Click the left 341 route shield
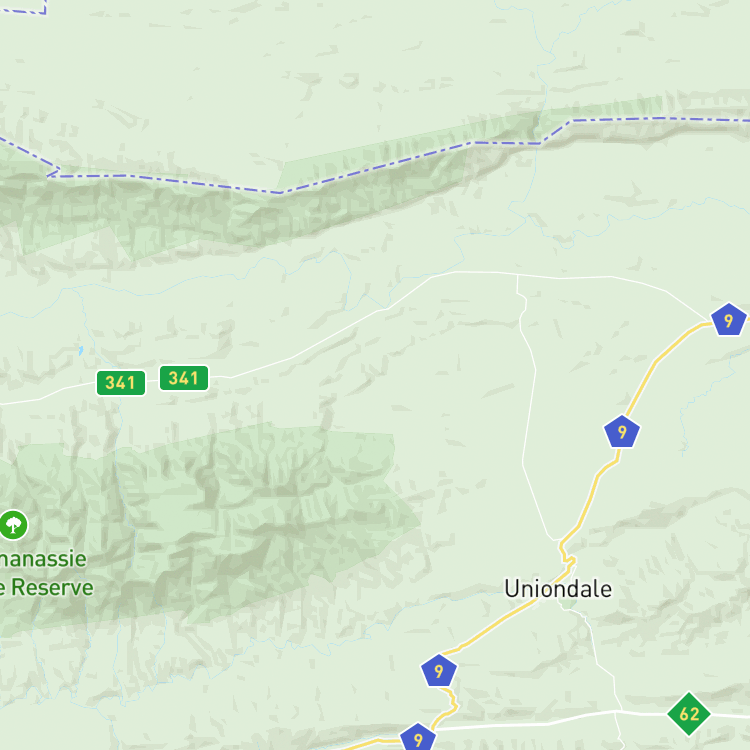Viewport: 750px width, 750px height. click(x=121, y=383)
